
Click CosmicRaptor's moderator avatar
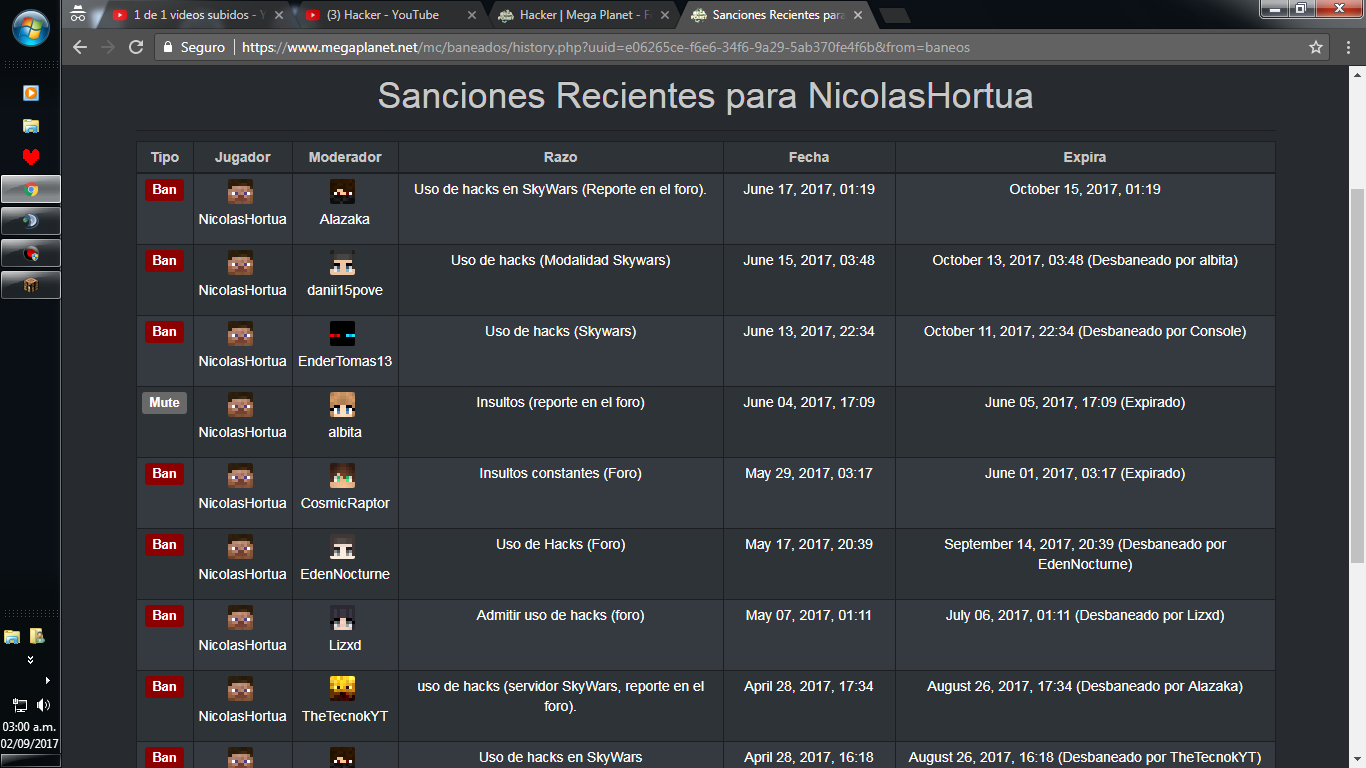click(x=343, y=476)
